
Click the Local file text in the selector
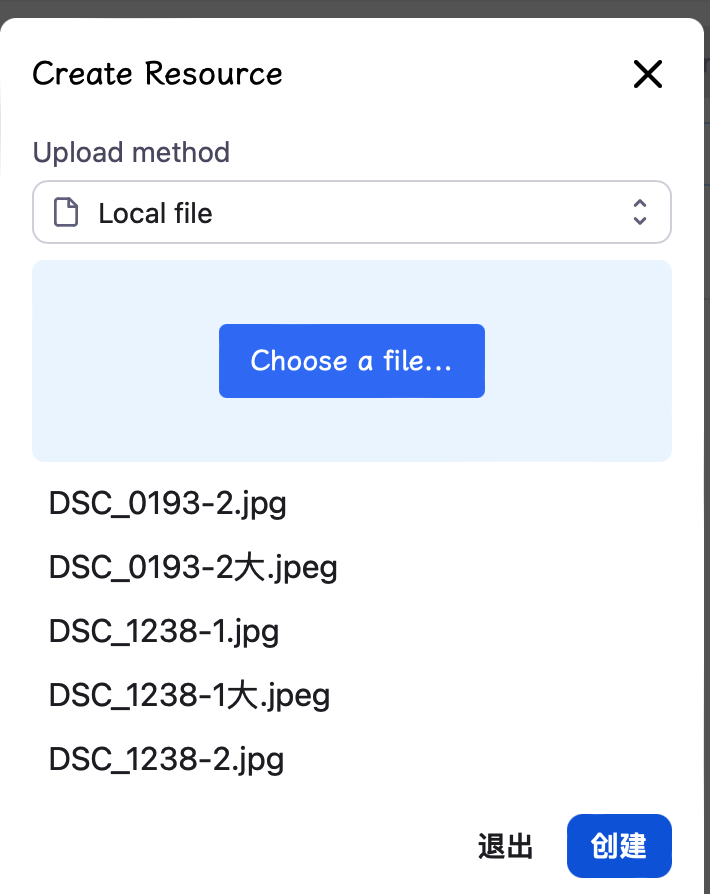click(155, 212)
